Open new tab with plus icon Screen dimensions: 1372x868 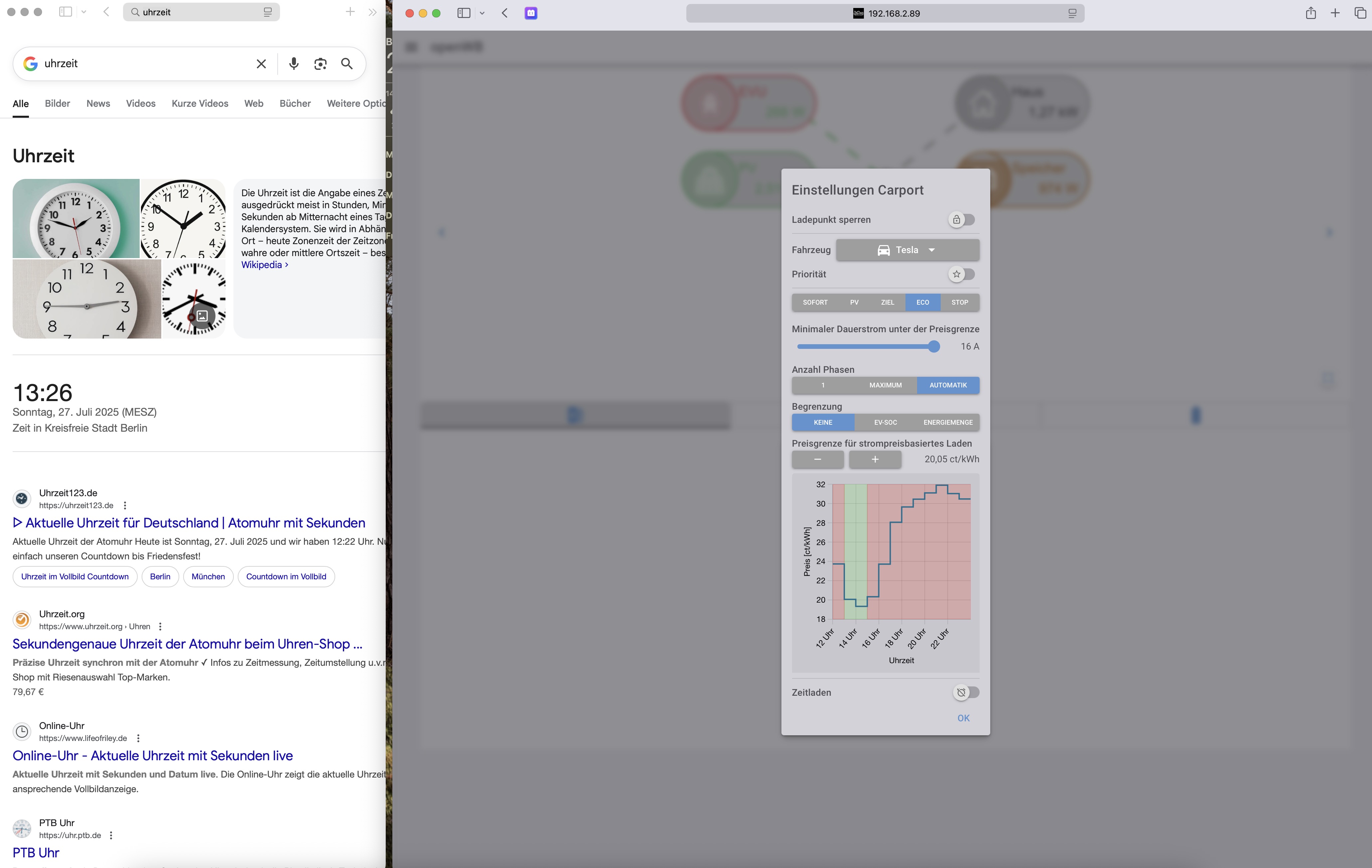click(x=1335, y=13)
